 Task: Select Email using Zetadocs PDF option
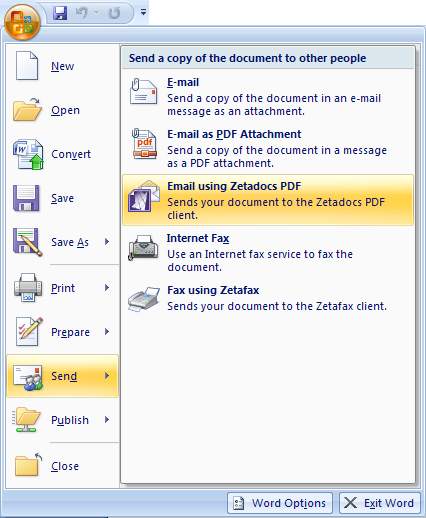[x=268, y=200]
